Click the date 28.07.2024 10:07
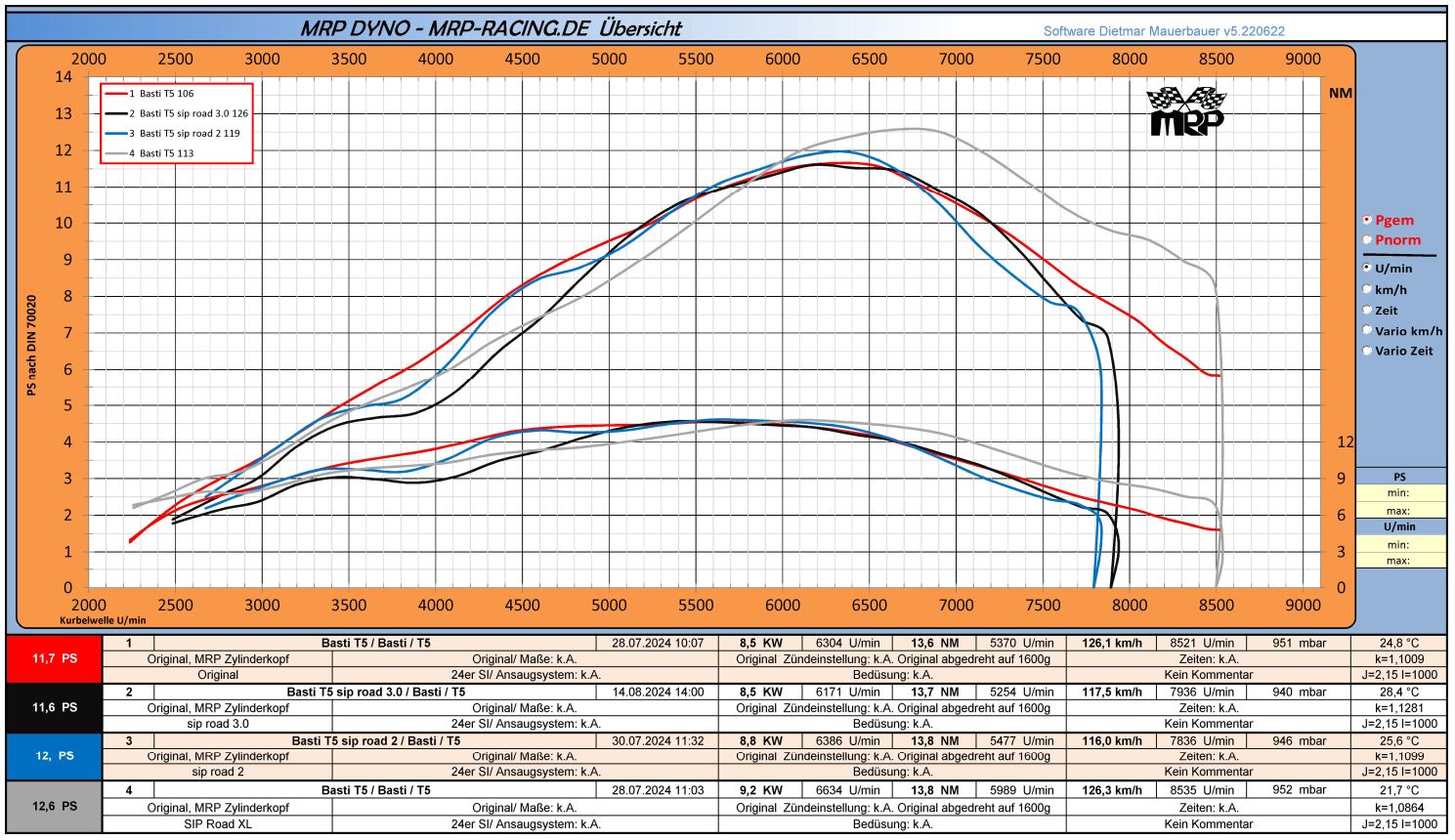 pos(658,643)
